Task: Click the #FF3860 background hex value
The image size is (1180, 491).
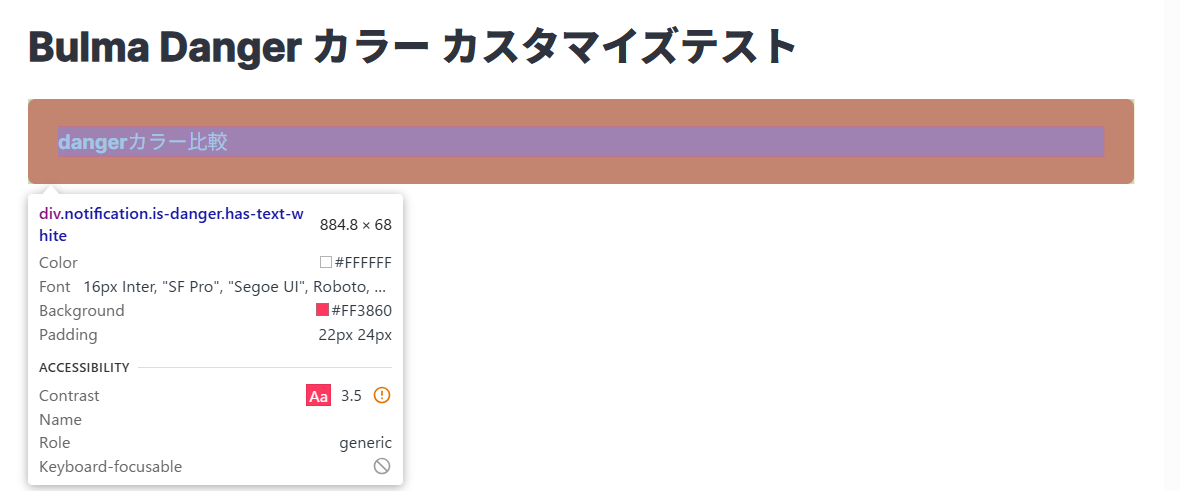Action: [361, 311]
